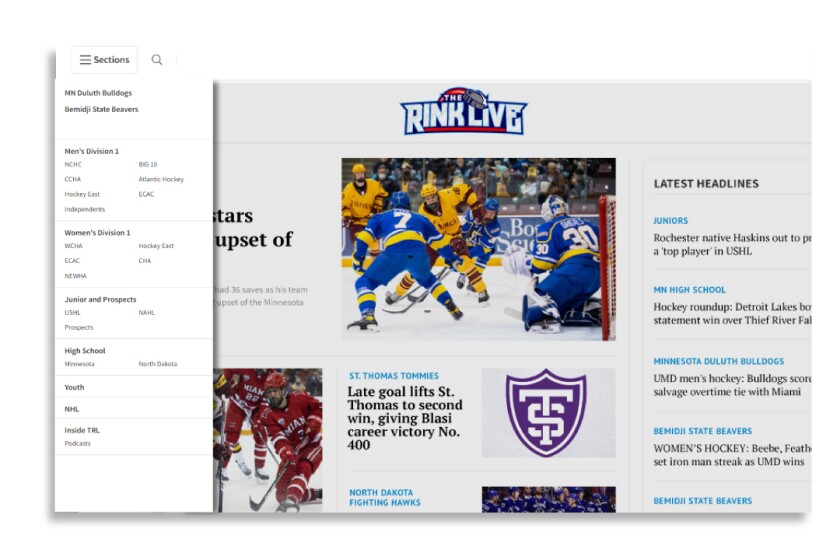Screen dimensions: 840x560
Task: Select Men's Division 1 section heading
Action: pyautogui.click(x=92, y=151)
